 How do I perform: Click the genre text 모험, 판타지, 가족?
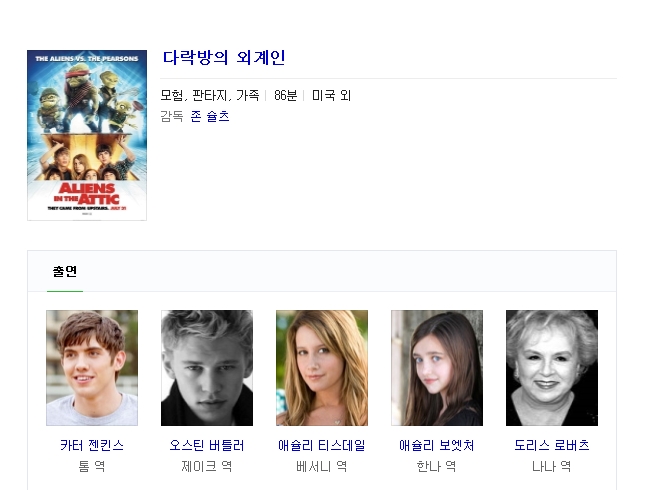[210, 95]
